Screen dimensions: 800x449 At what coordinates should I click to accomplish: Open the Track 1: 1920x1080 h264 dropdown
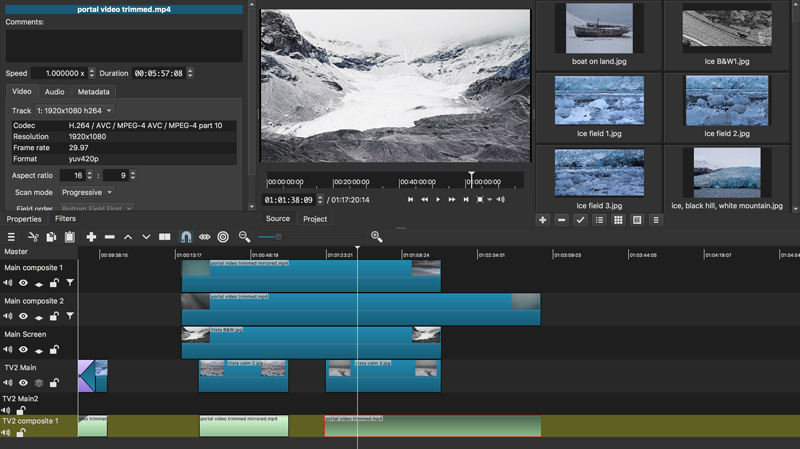pyautogui.click(x=74, y=111)
